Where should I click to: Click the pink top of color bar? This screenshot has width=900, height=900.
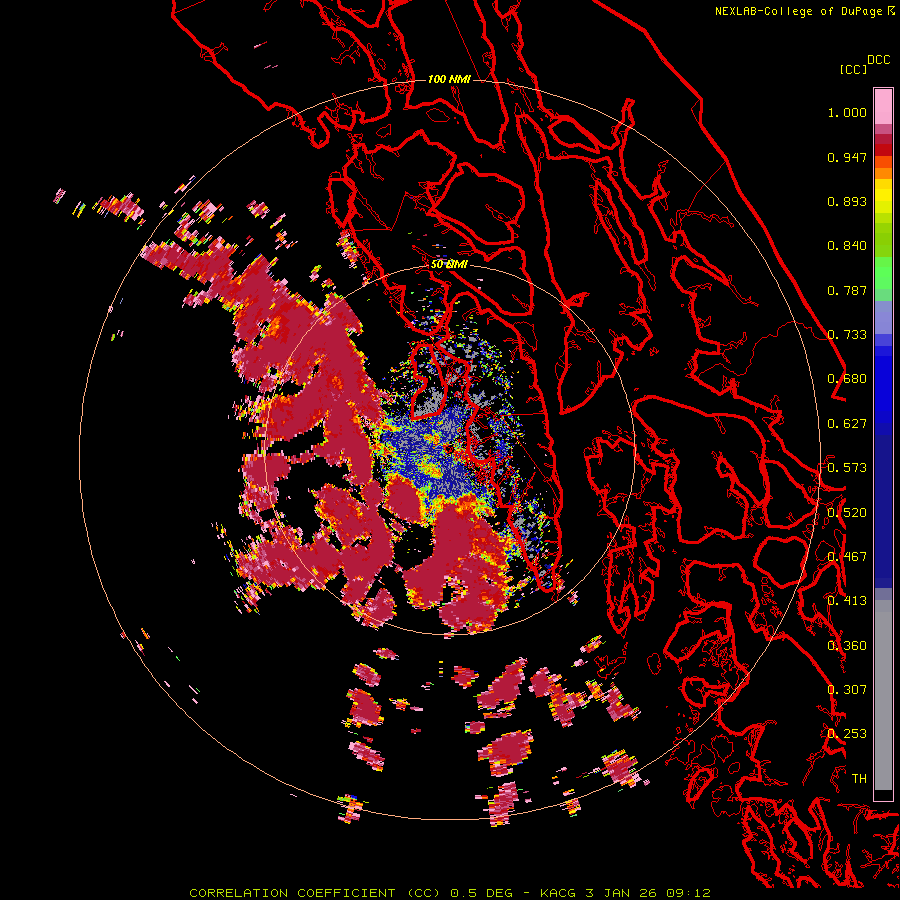click(x=883, y=106)
